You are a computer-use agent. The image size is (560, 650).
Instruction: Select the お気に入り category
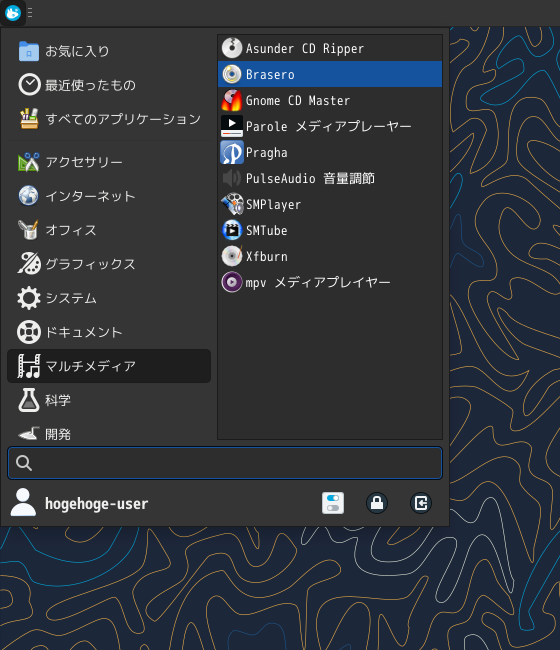(x=109, y=51)
